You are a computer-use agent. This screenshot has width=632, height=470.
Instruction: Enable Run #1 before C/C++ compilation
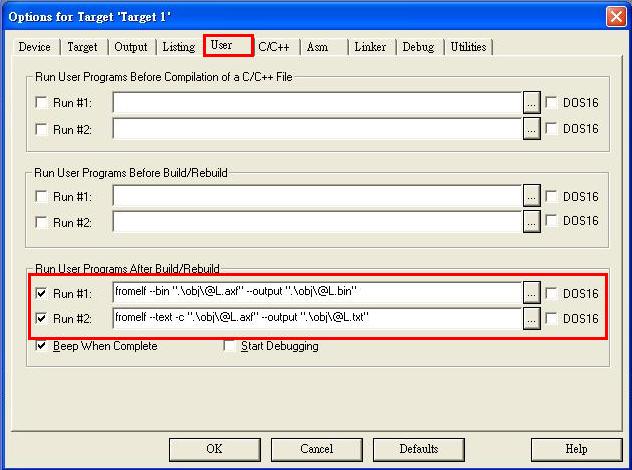[42, 102]
